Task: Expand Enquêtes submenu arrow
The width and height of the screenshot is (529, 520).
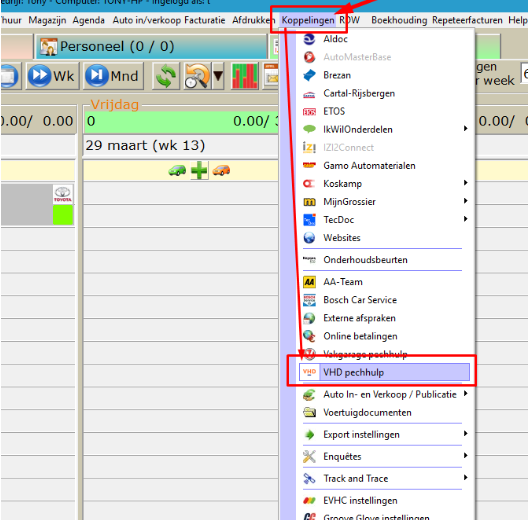Action: (x=466, y=456)
